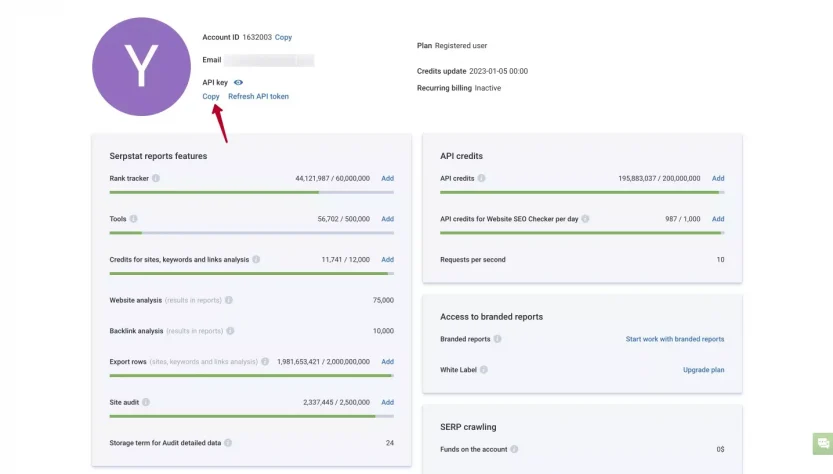Copy the API key
Viewport: 833px width, 474px height.
(211, 97)
